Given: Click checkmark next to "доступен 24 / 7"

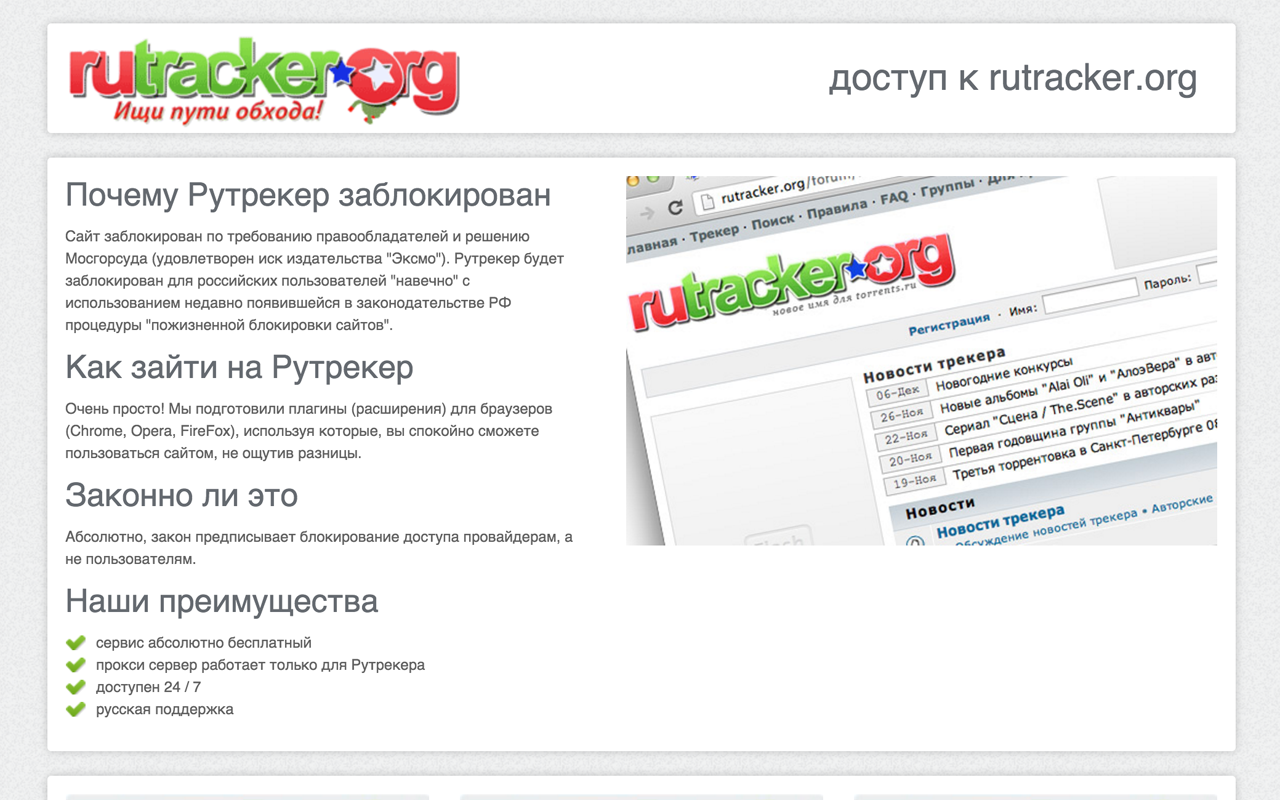Looking at the screenshot, I should click(75, 687).
